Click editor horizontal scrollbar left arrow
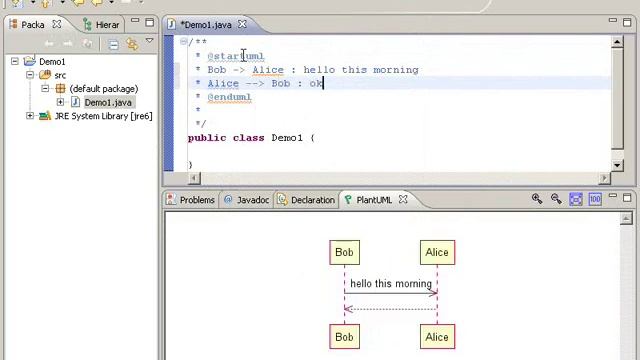 tap(194, 178)
